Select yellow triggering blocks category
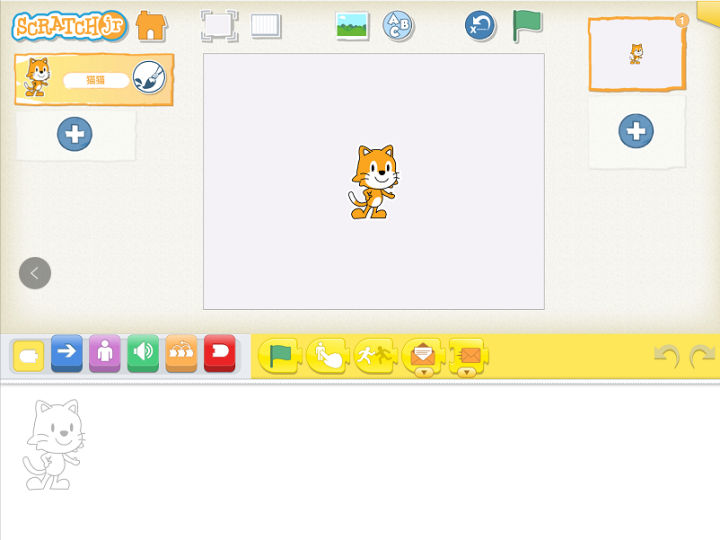Viewport: 720px width, 540px height. (x=28, y=355)
